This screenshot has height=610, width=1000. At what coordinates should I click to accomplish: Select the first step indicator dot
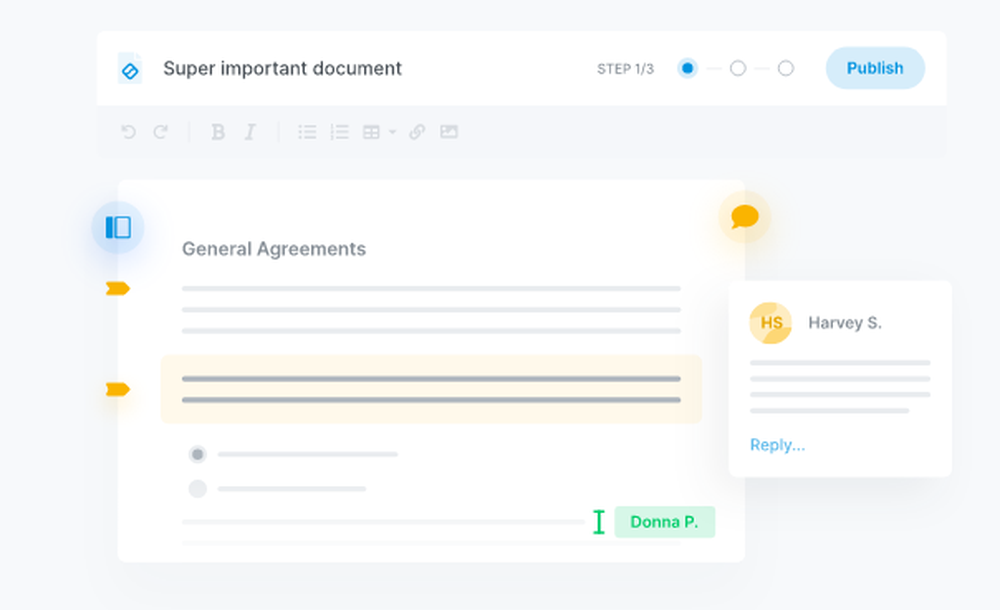(687, 68)
